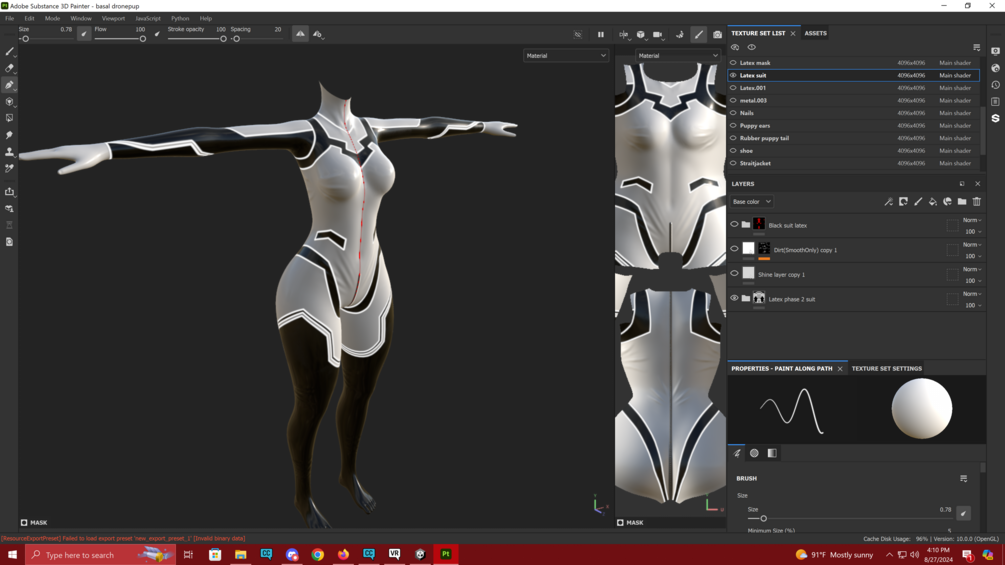Switch to the Assets tab
Screen dimensions: 1005x565
tap(815, 33)
